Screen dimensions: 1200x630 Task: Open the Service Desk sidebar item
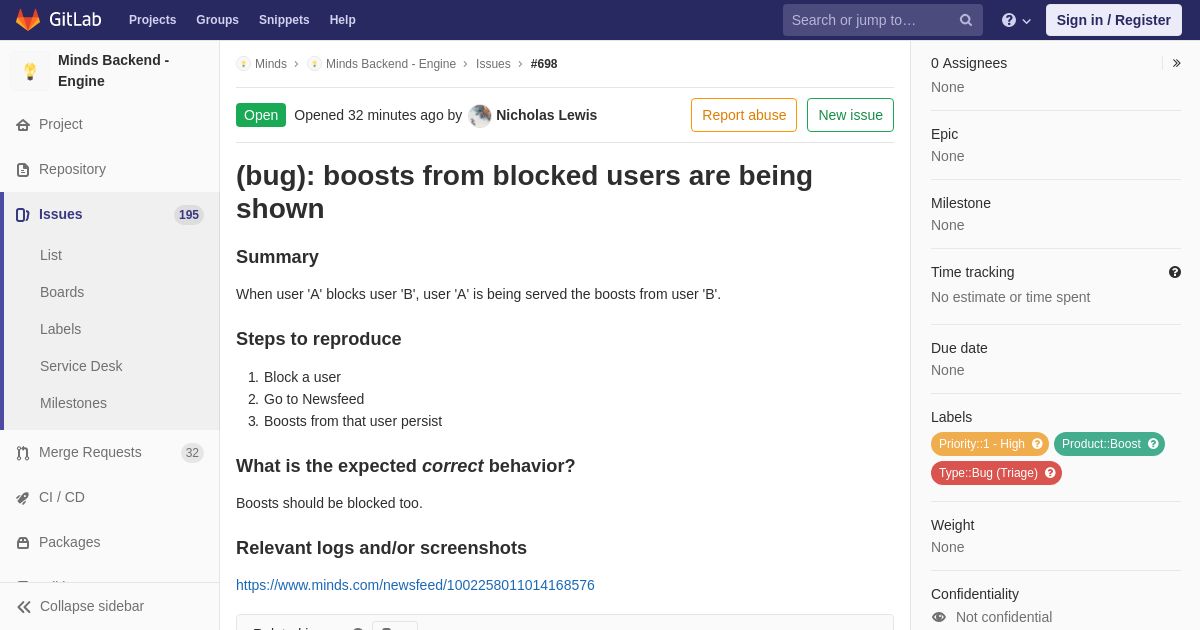coord(81,366)
